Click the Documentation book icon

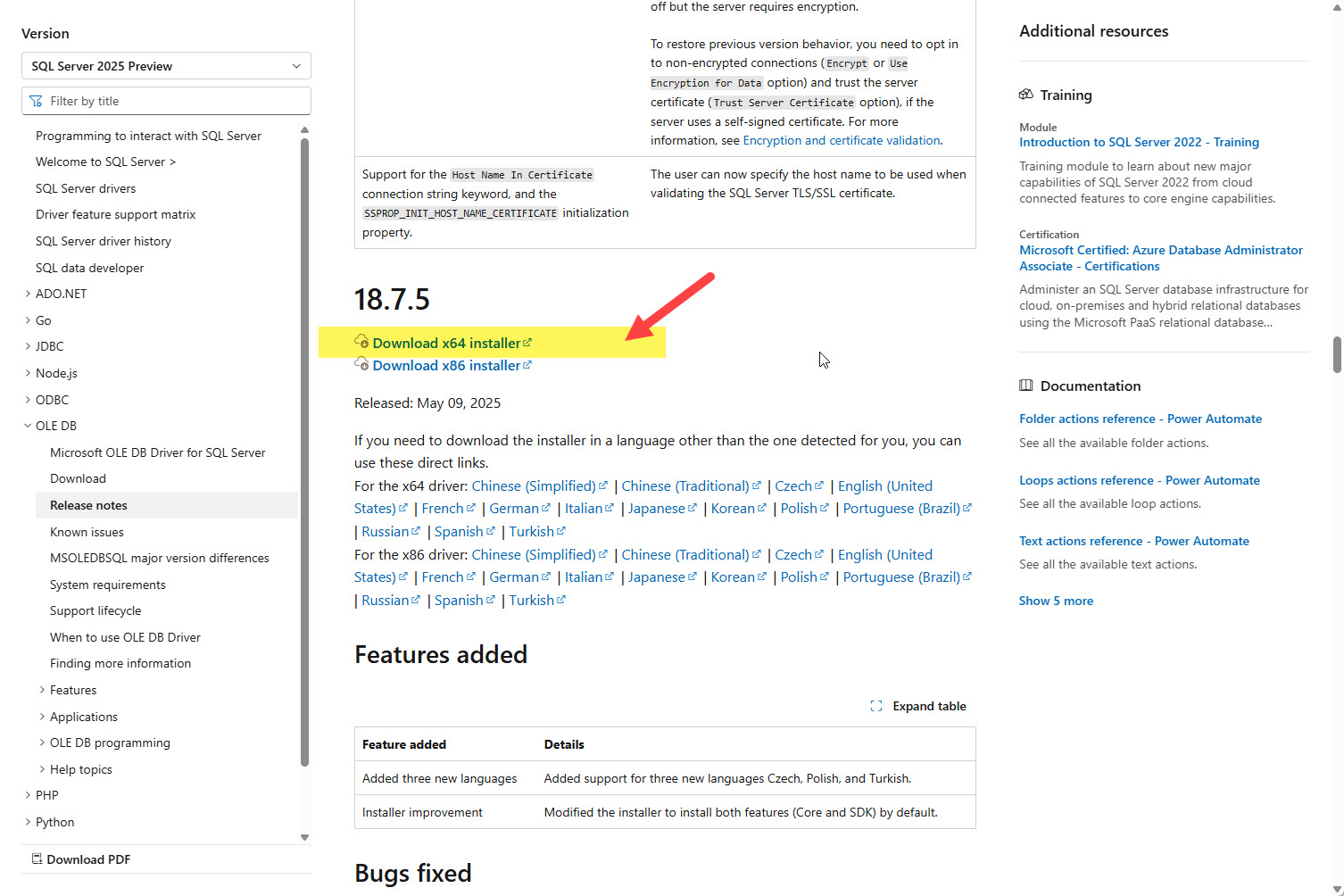(x=1026, y=386)
